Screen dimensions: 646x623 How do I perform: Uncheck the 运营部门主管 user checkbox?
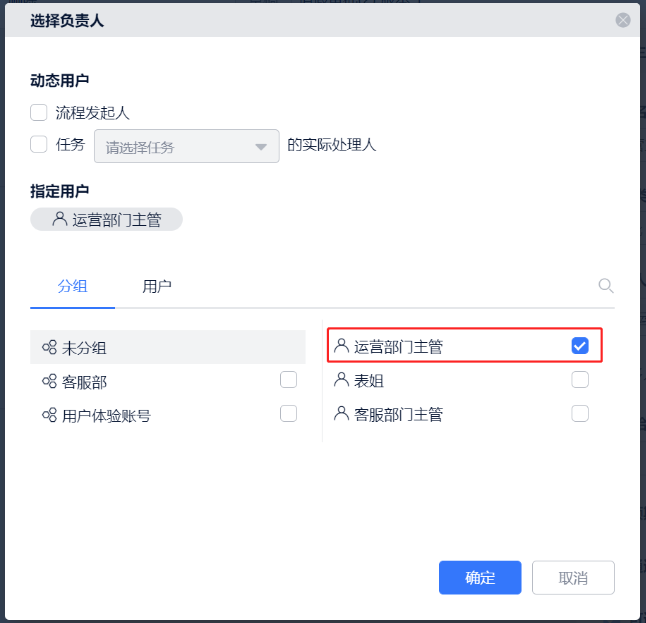click(x=580, y=346)
